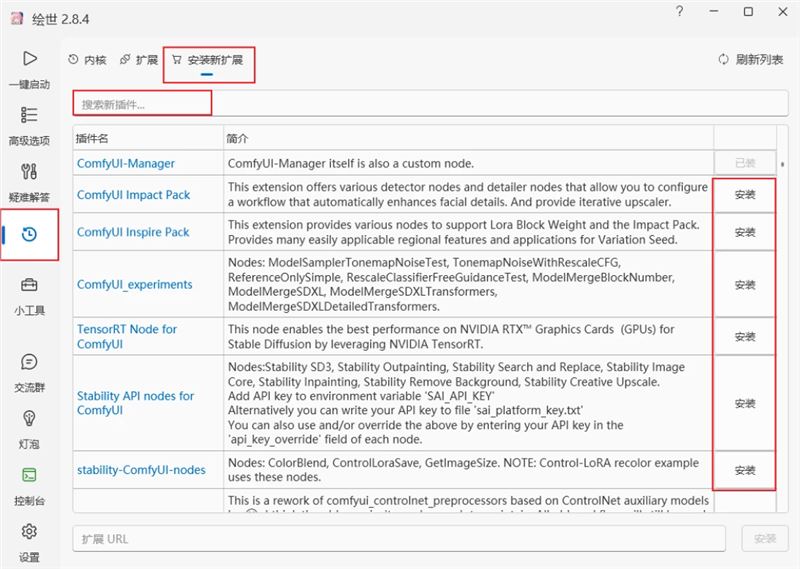Click the 灯泡 lightbulb icon
This screenshot has width=800, height=569.
coord(29,418)
